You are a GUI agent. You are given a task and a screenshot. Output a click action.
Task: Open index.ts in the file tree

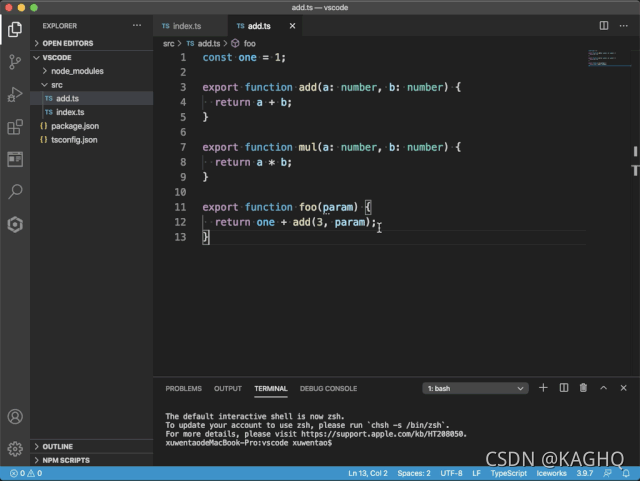pyautogui.click(x=92, y=112)
